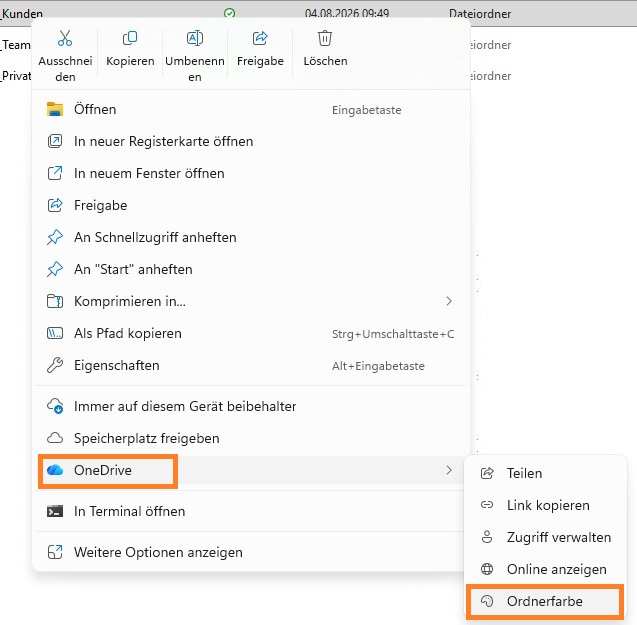Click Teilen in OneDrive submenu

point(546,473)
